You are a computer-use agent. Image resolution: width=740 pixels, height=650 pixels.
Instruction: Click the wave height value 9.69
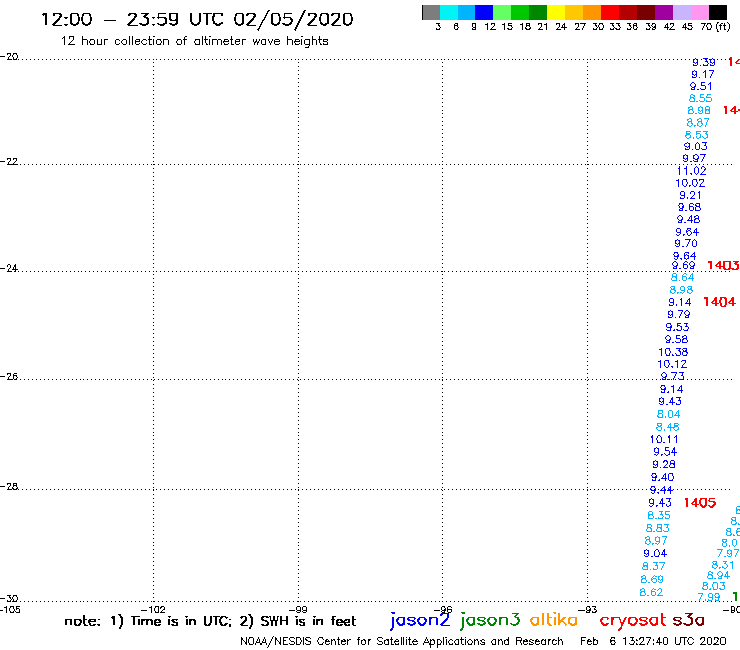pyautogui.click(x=683, y=266)
